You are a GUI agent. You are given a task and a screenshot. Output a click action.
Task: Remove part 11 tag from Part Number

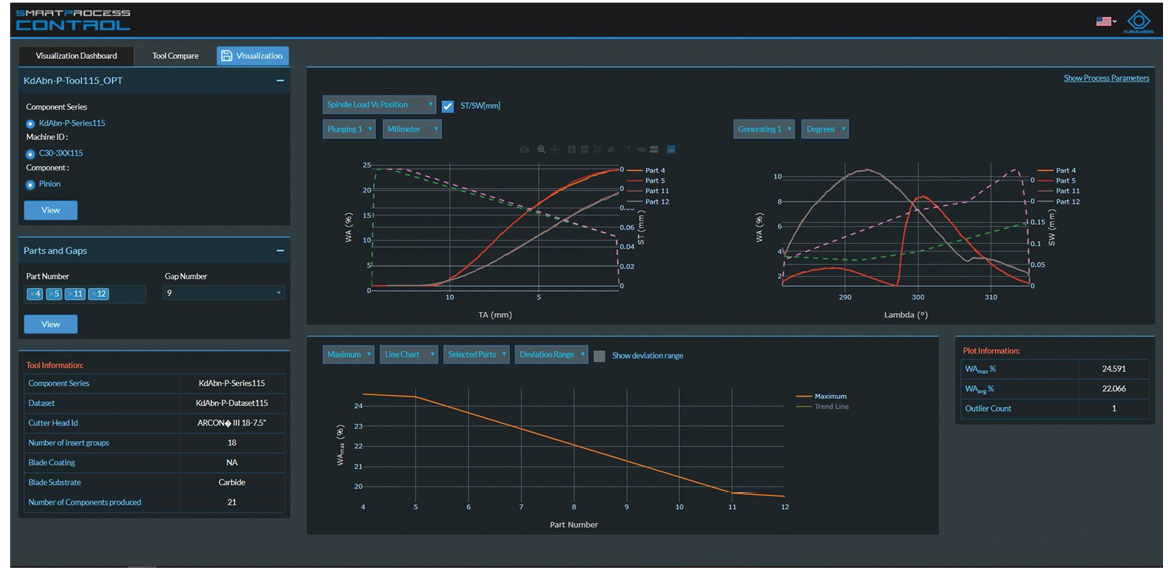tap(69, 294)
